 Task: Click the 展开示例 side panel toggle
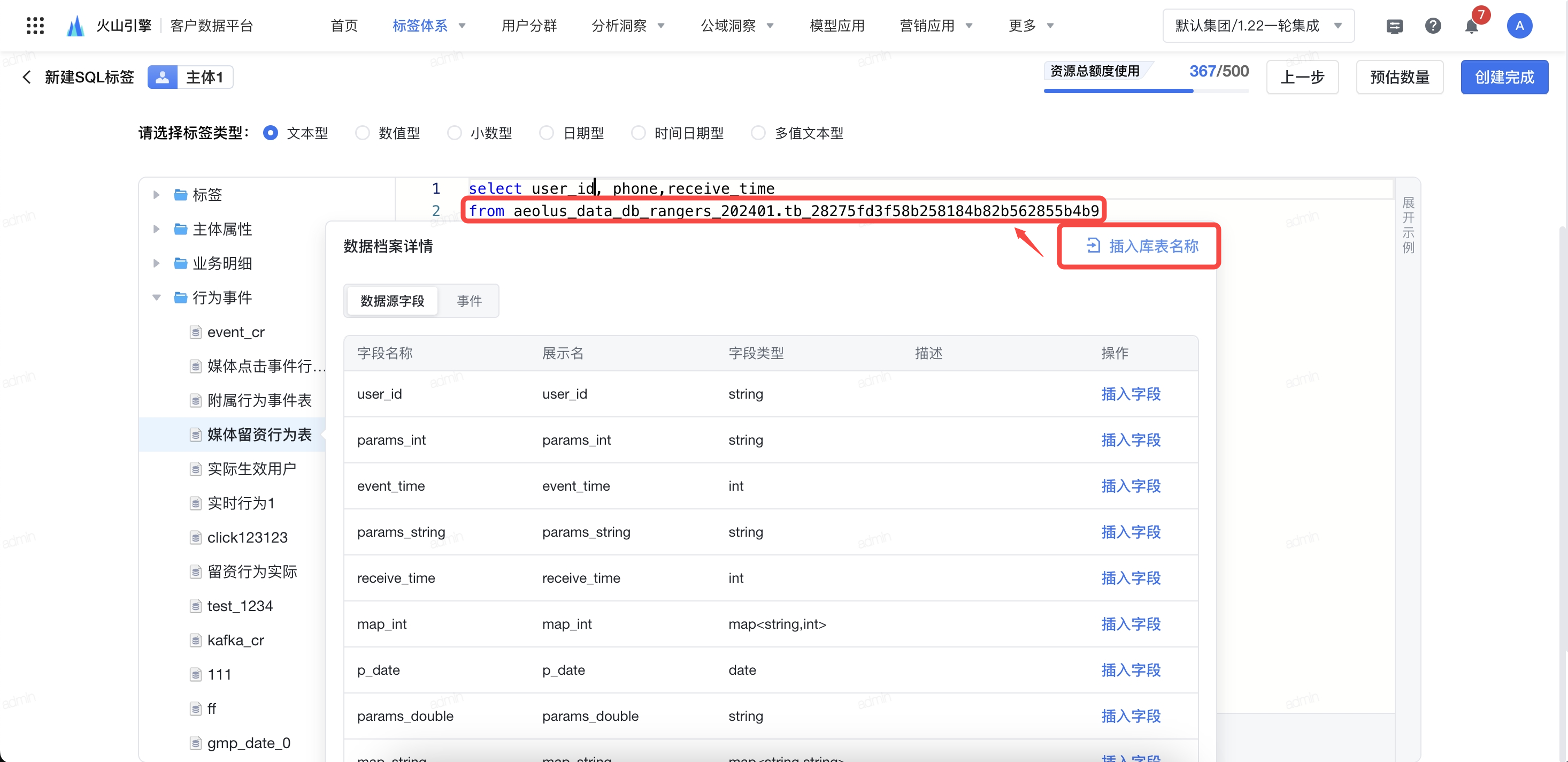pyautogui.click(x=1408, y=225)
